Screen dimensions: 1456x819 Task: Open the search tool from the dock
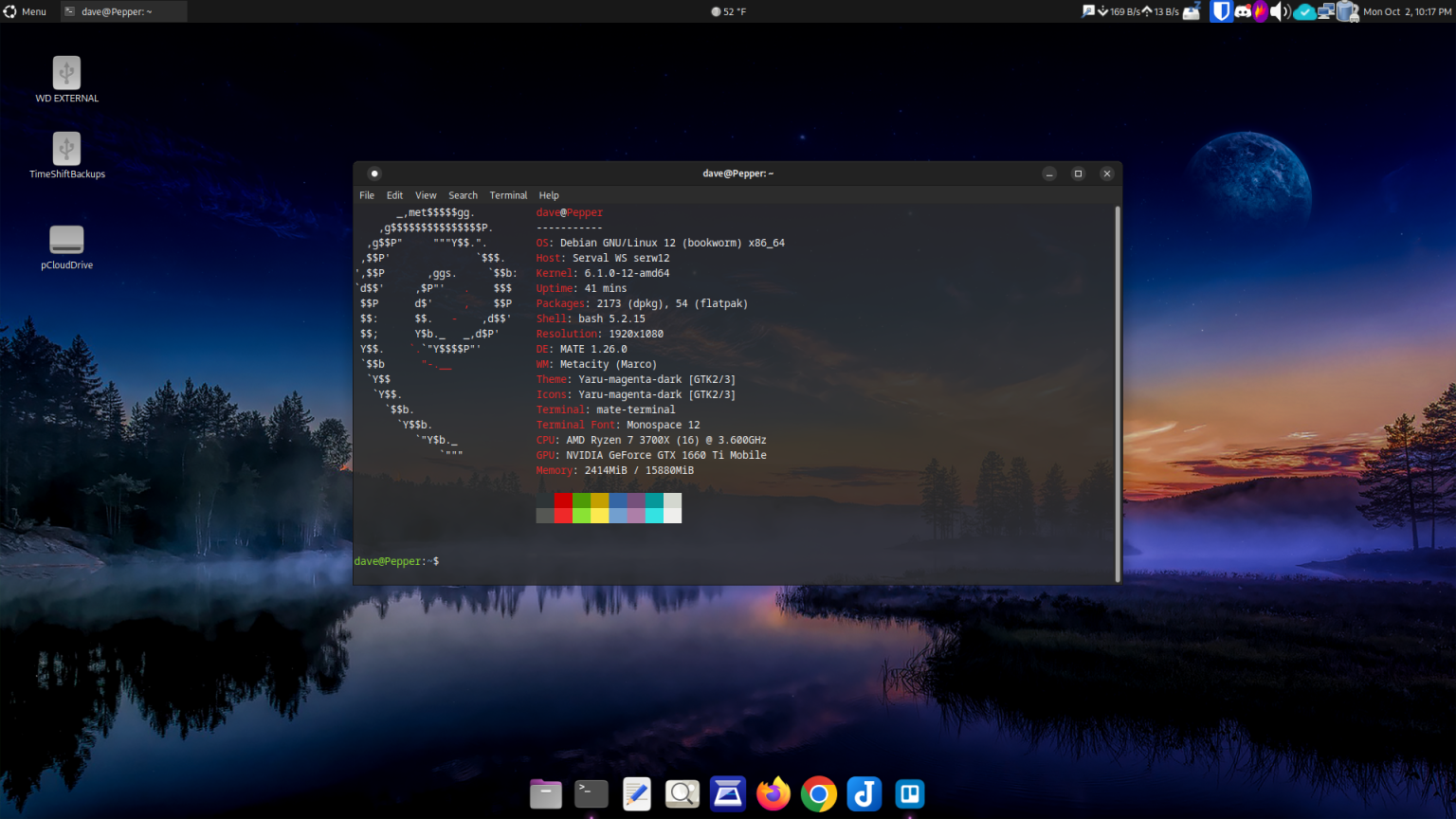[682, 794]
